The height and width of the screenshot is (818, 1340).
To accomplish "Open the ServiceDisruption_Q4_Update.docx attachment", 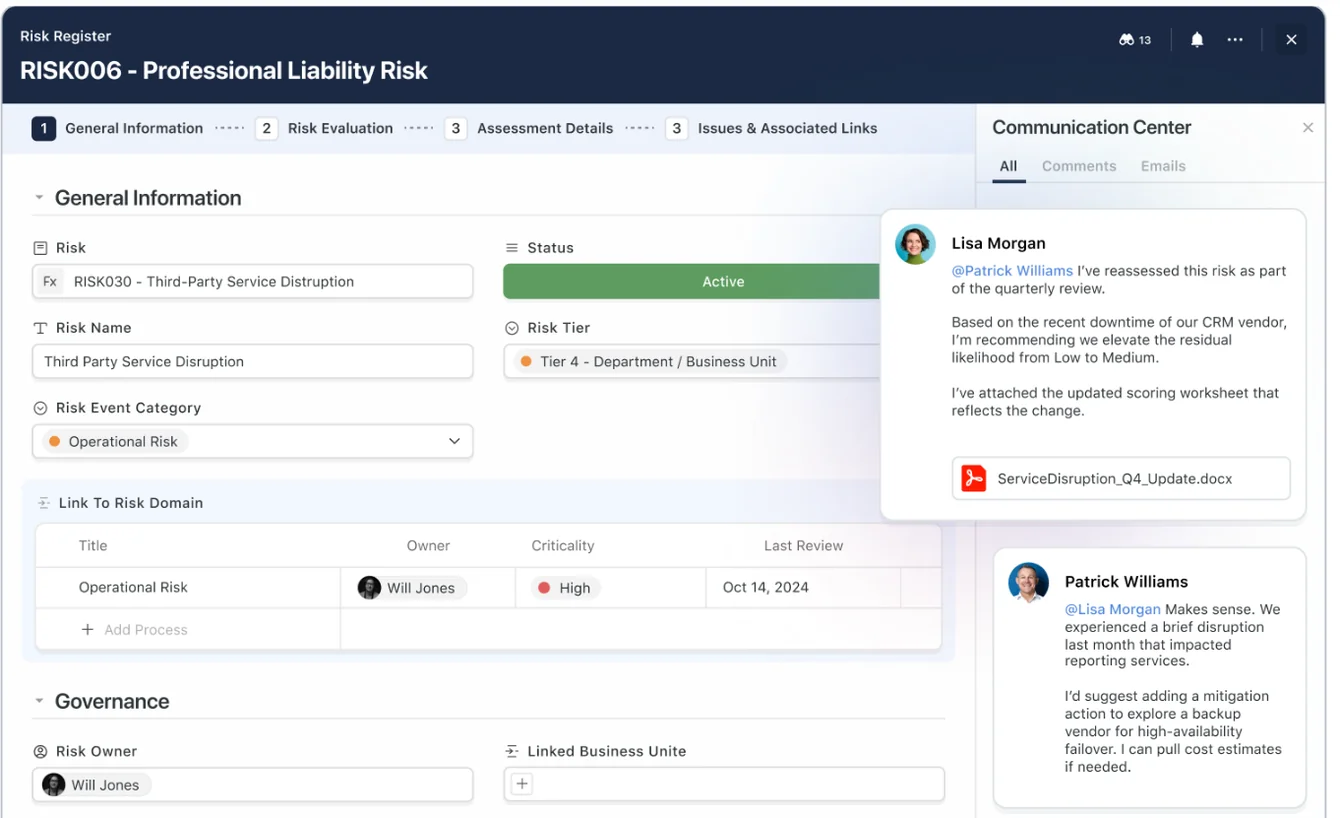I will [x=1121, y=478].
